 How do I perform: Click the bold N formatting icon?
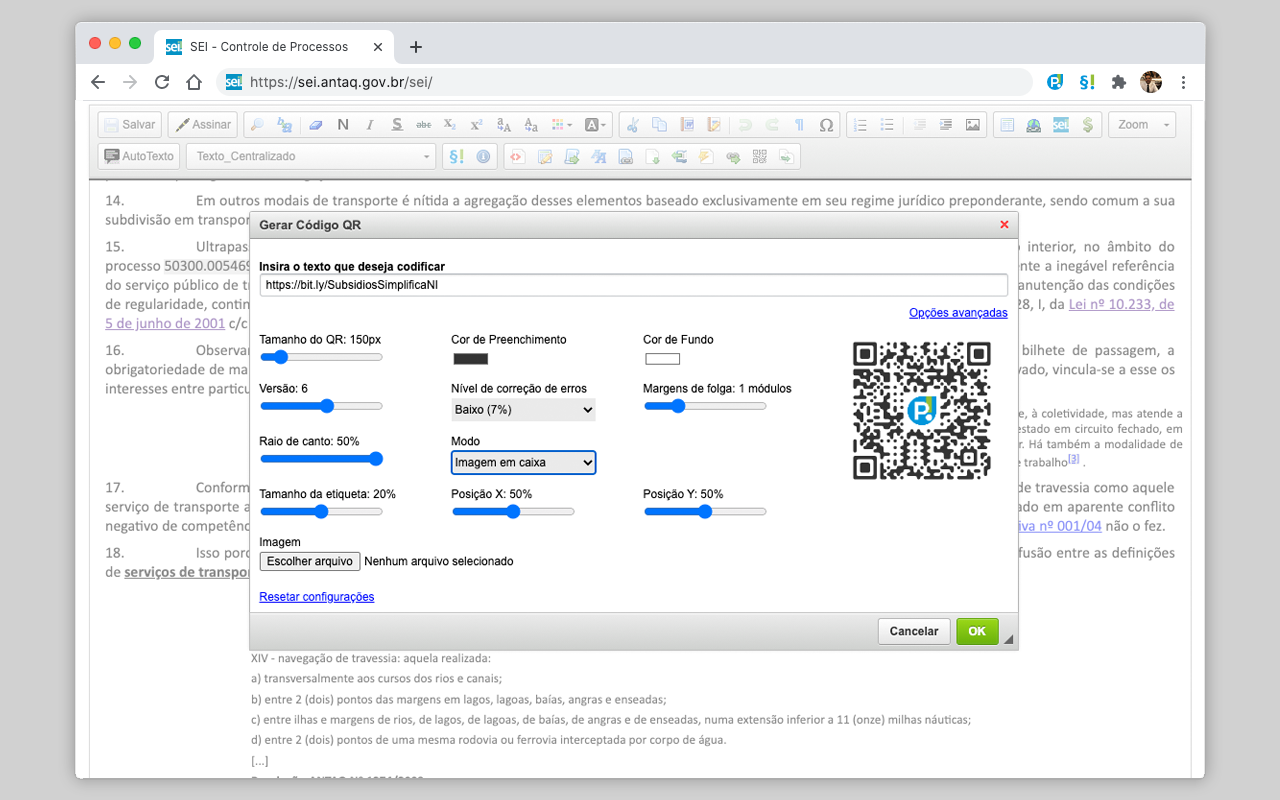pyautogui.click(x=343, y=125)
